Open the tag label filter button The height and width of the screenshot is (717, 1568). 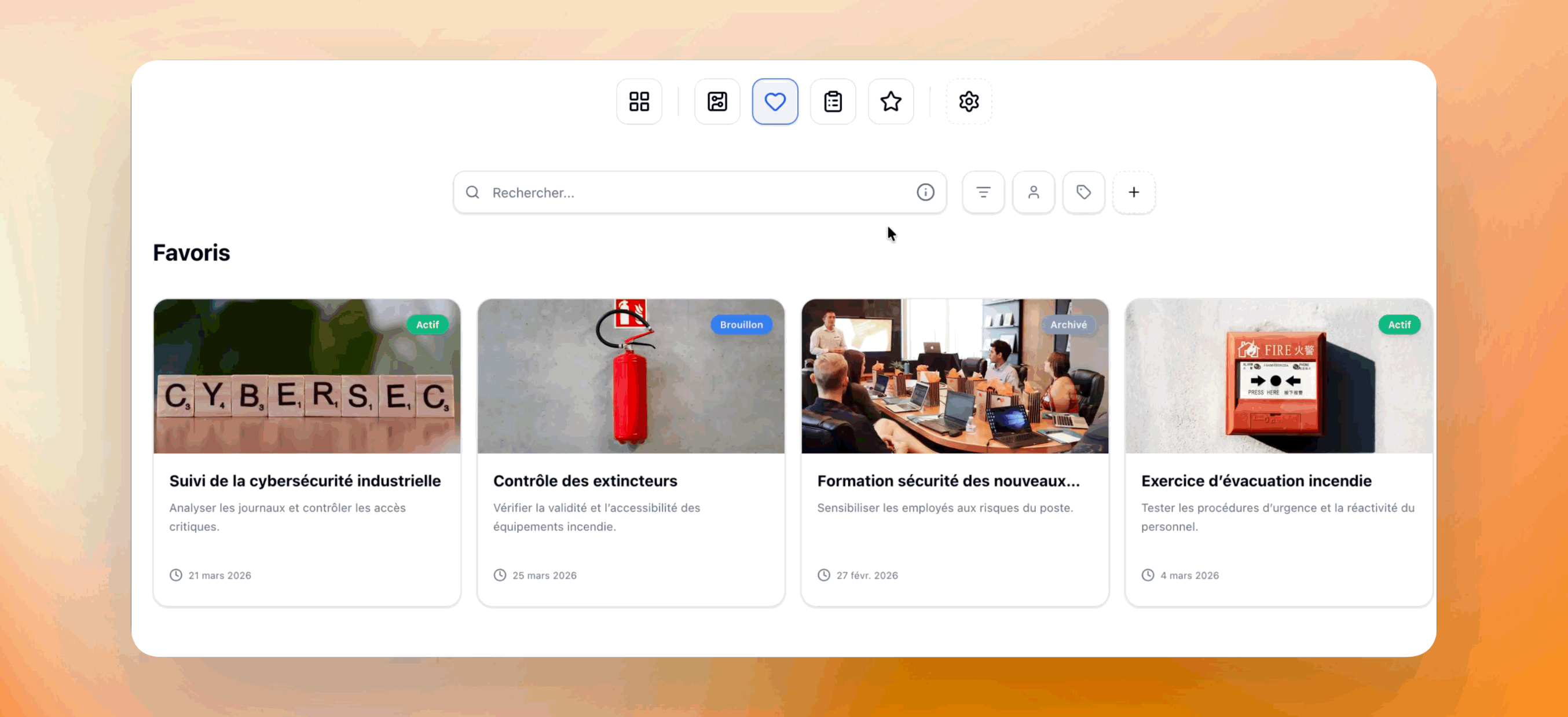pos(1083,192)
